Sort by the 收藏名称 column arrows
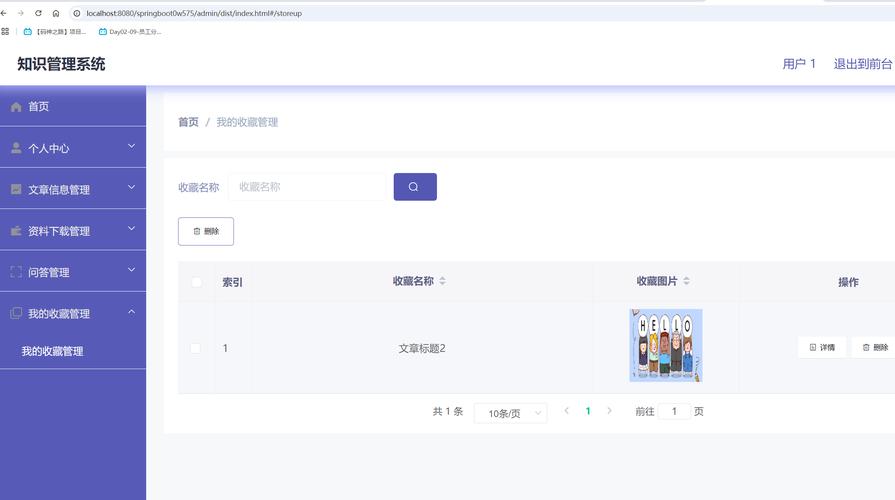The width and height of the screenshot is (895, 500). click(x=443, y=281)
